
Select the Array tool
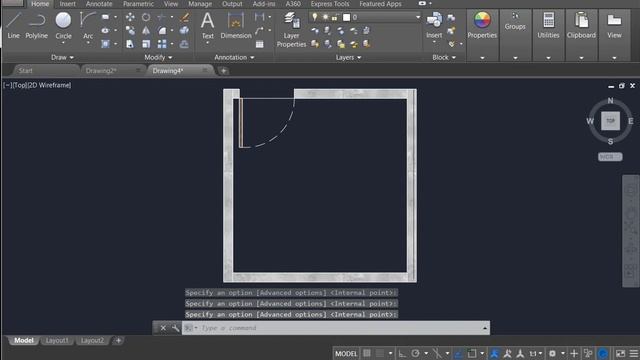tap(162, 44)
